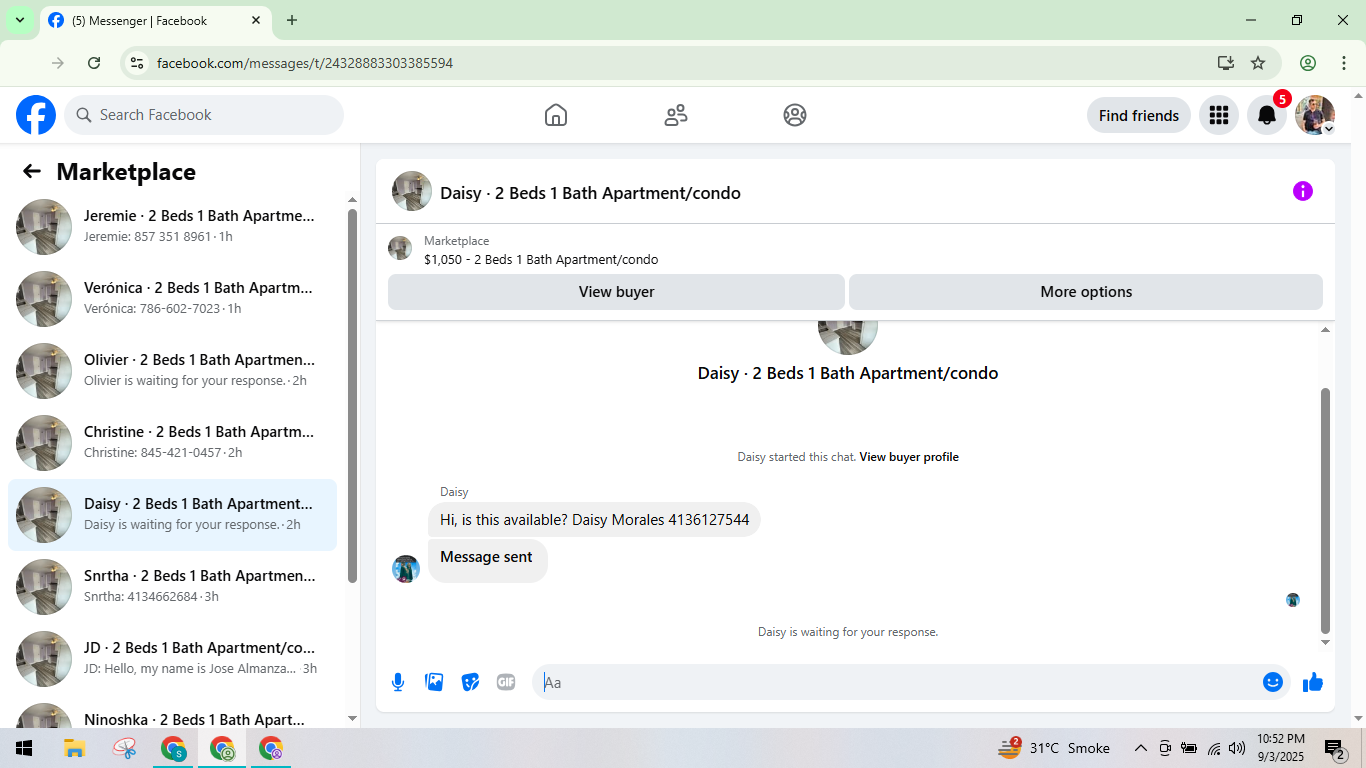Open the Chrome three-dot menu
Screen dimensions: 1366x768
coord(1344,63)
